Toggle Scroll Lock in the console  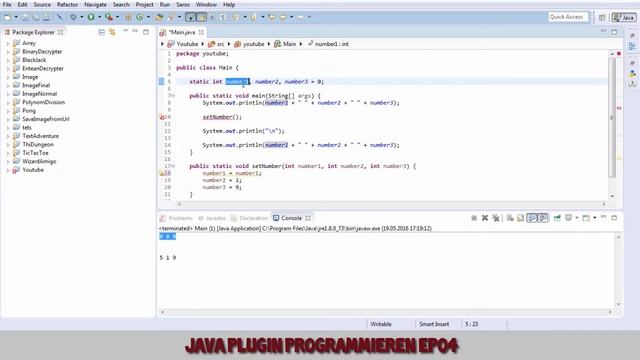click(520, 218)
